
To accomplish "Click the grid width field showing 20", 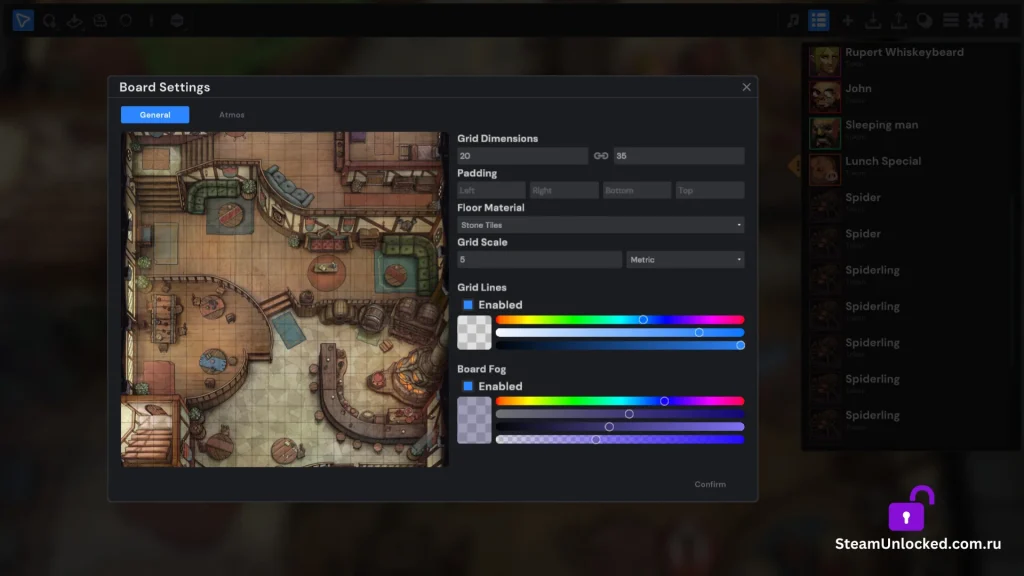I will click(x=522, y=155).
